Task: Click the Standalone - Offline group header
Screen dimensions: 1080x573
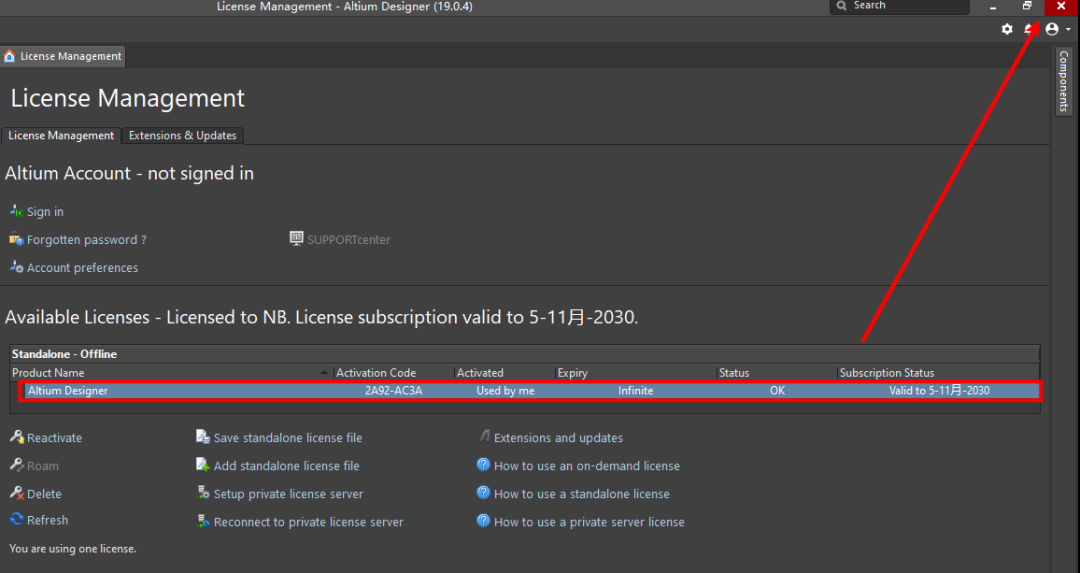Action: click(525, 354)
